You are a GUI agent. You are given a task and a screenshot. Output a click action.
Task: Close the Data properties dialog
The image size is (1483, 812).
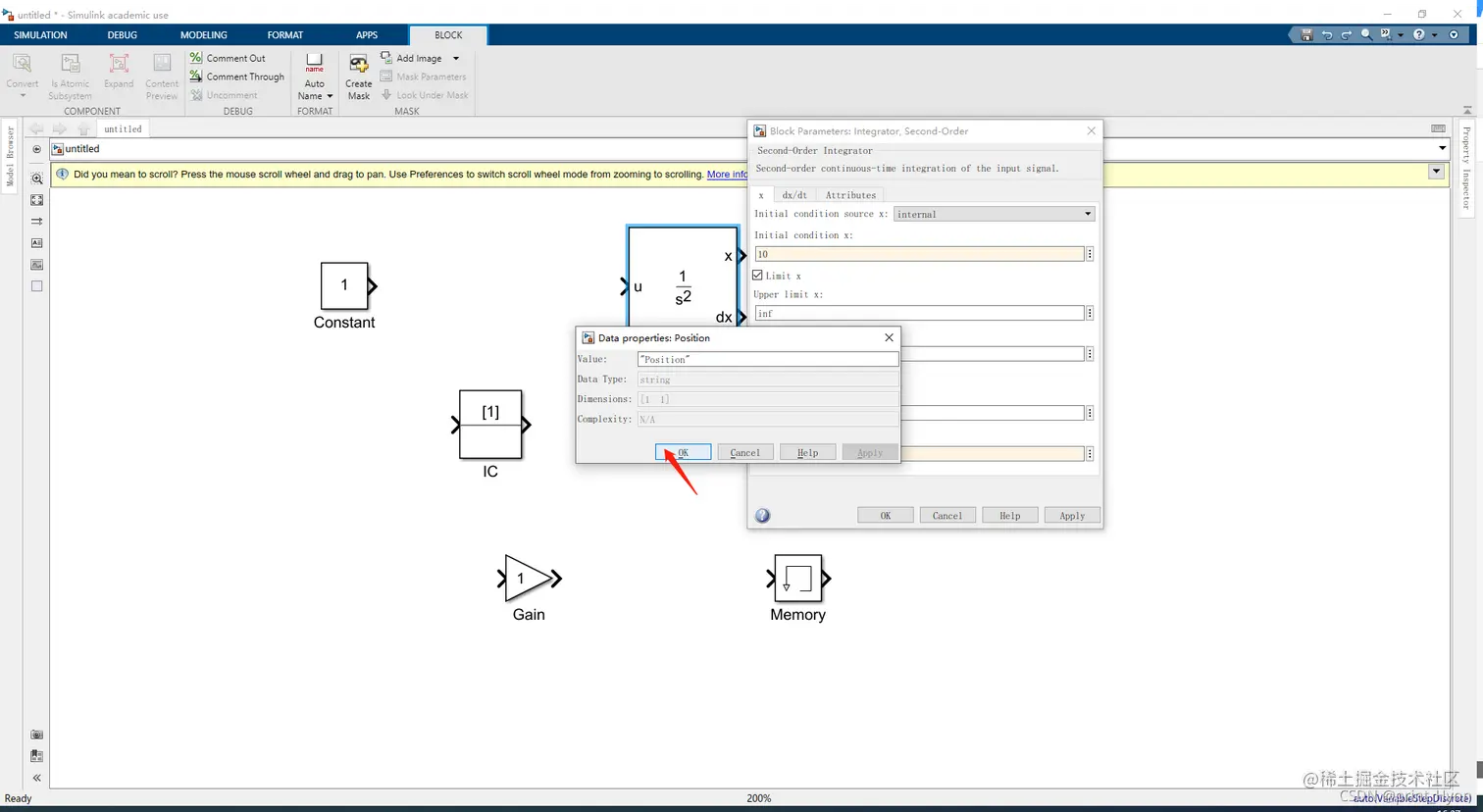click(x=889, y=337)
